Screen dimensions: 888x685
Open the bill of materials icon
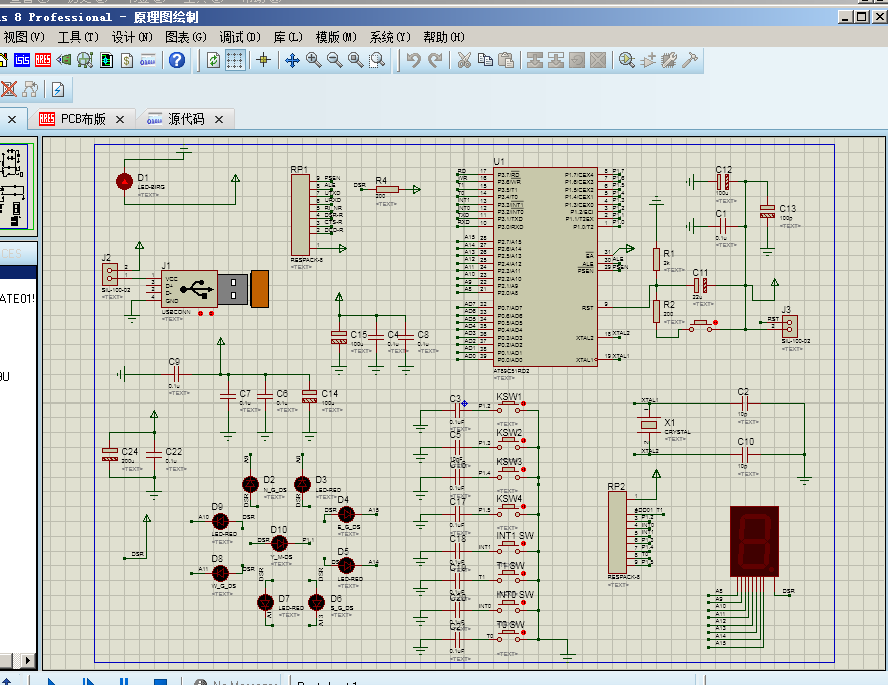127,60
